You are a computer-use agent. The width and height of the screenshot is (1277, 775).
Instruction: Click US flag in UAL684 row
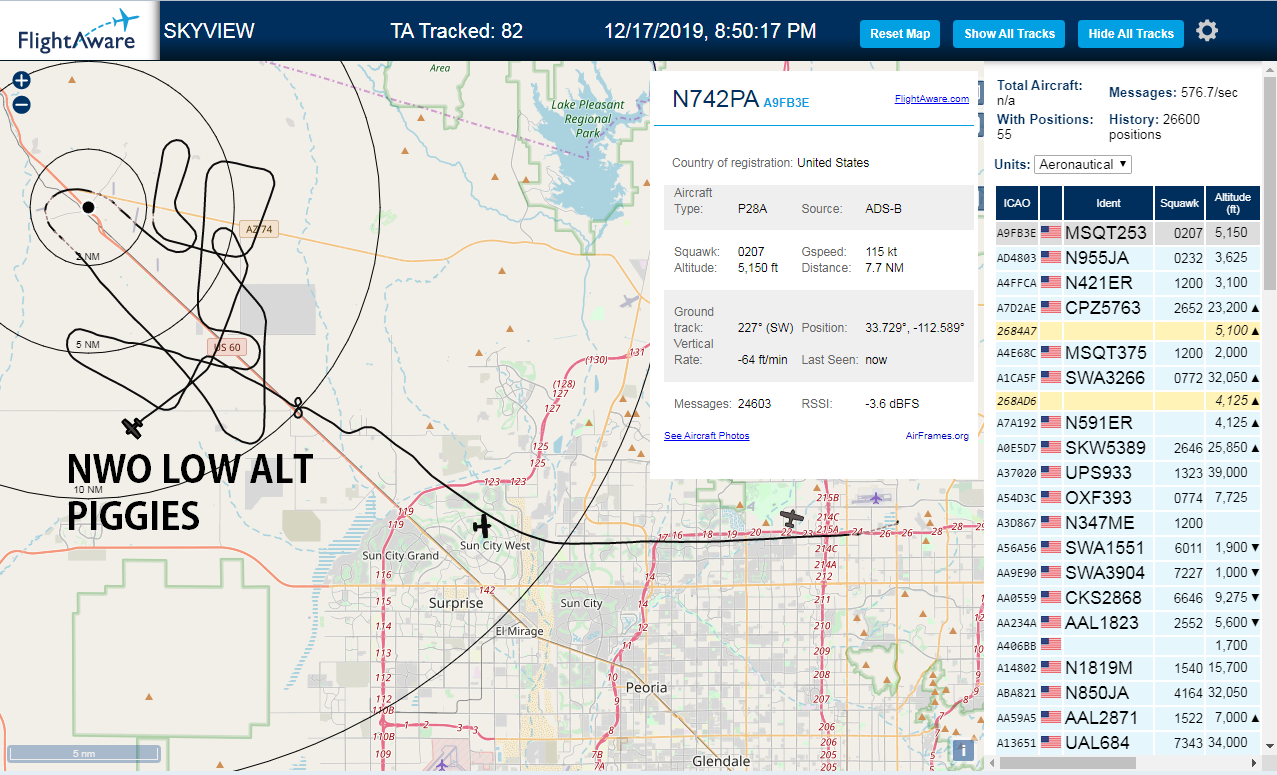point(1051,743)
